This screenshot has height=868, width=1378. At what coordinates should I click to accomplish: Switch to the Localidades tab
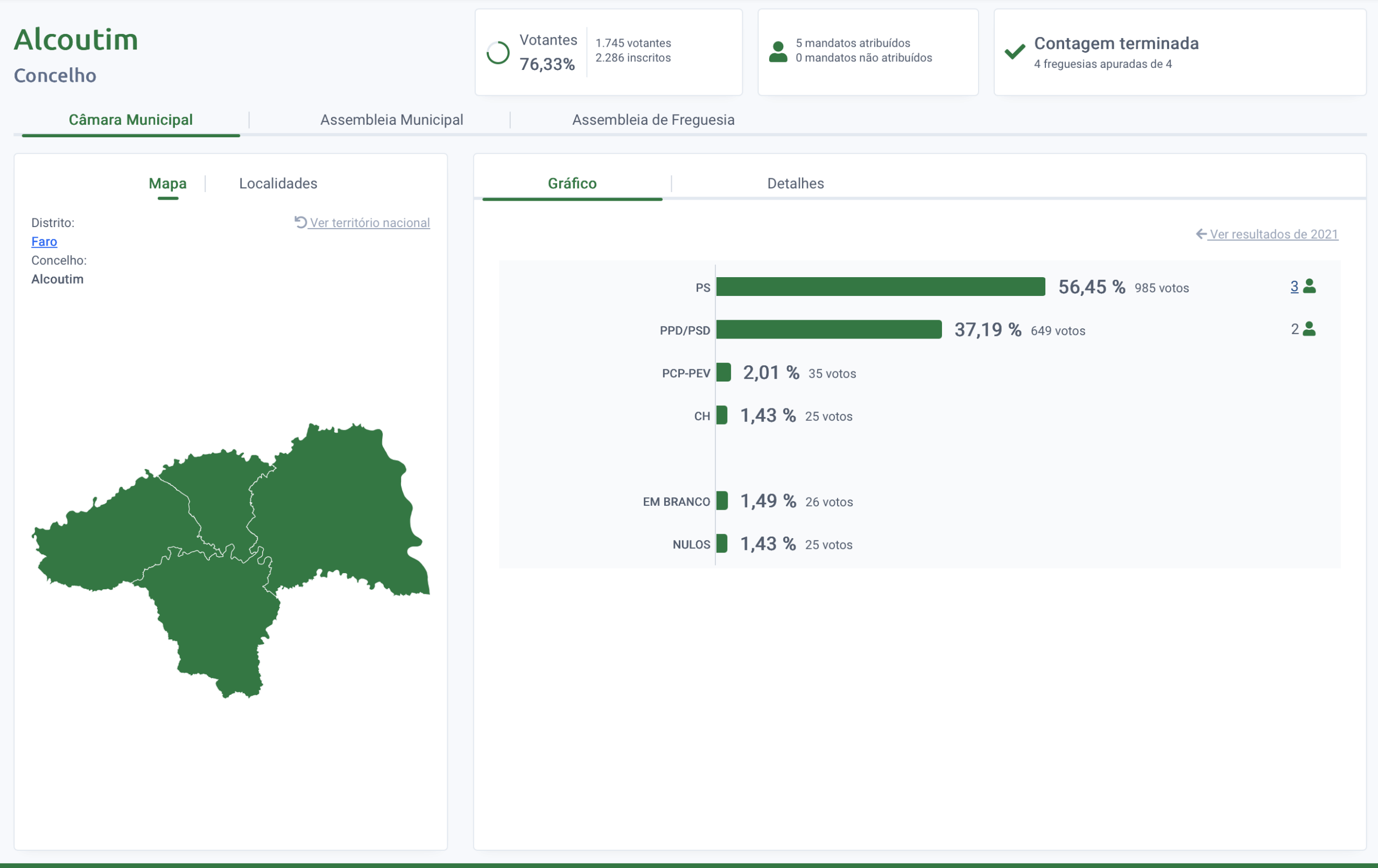pos(278,183)
